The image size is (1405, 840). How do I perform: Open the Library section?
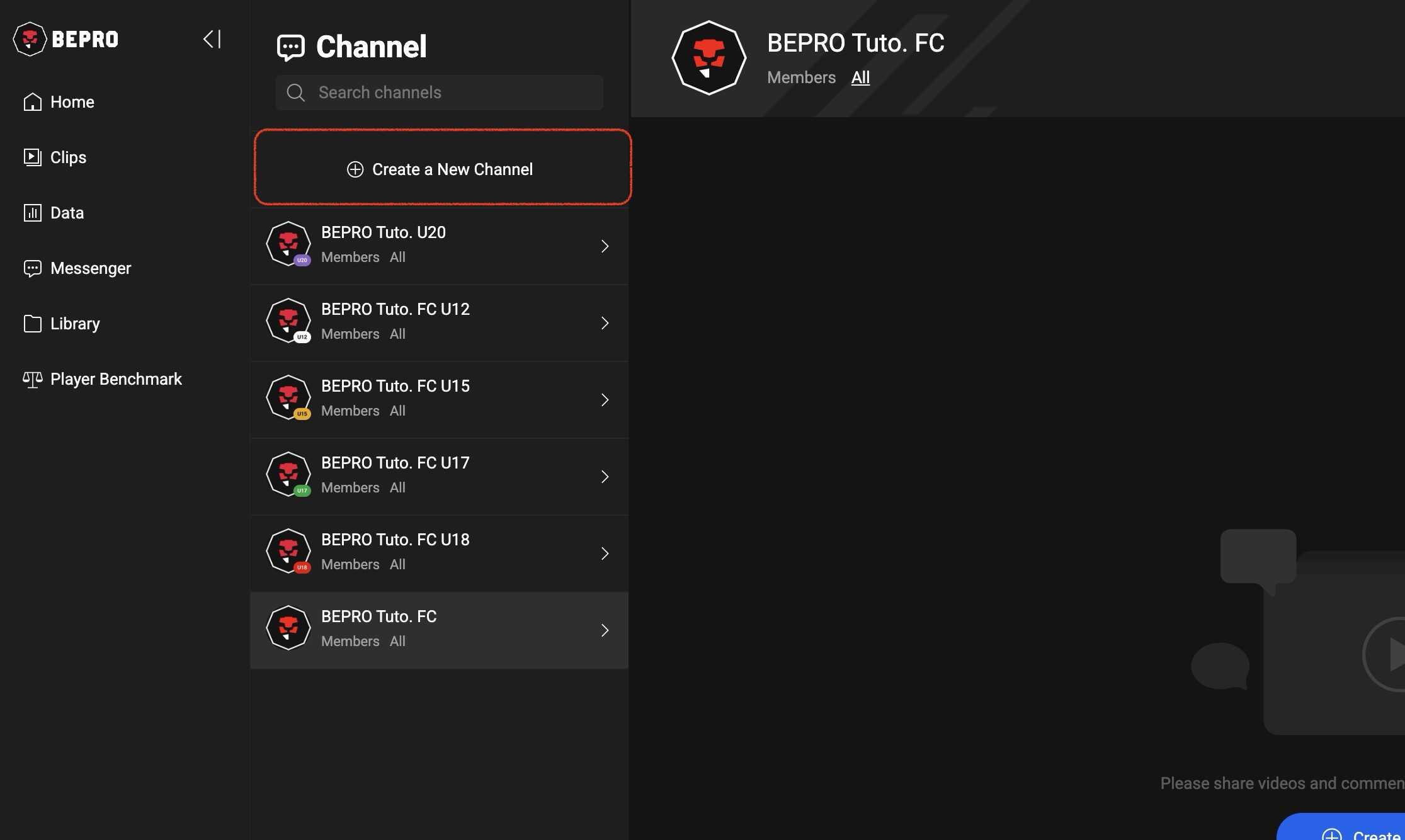pos(74,324)
